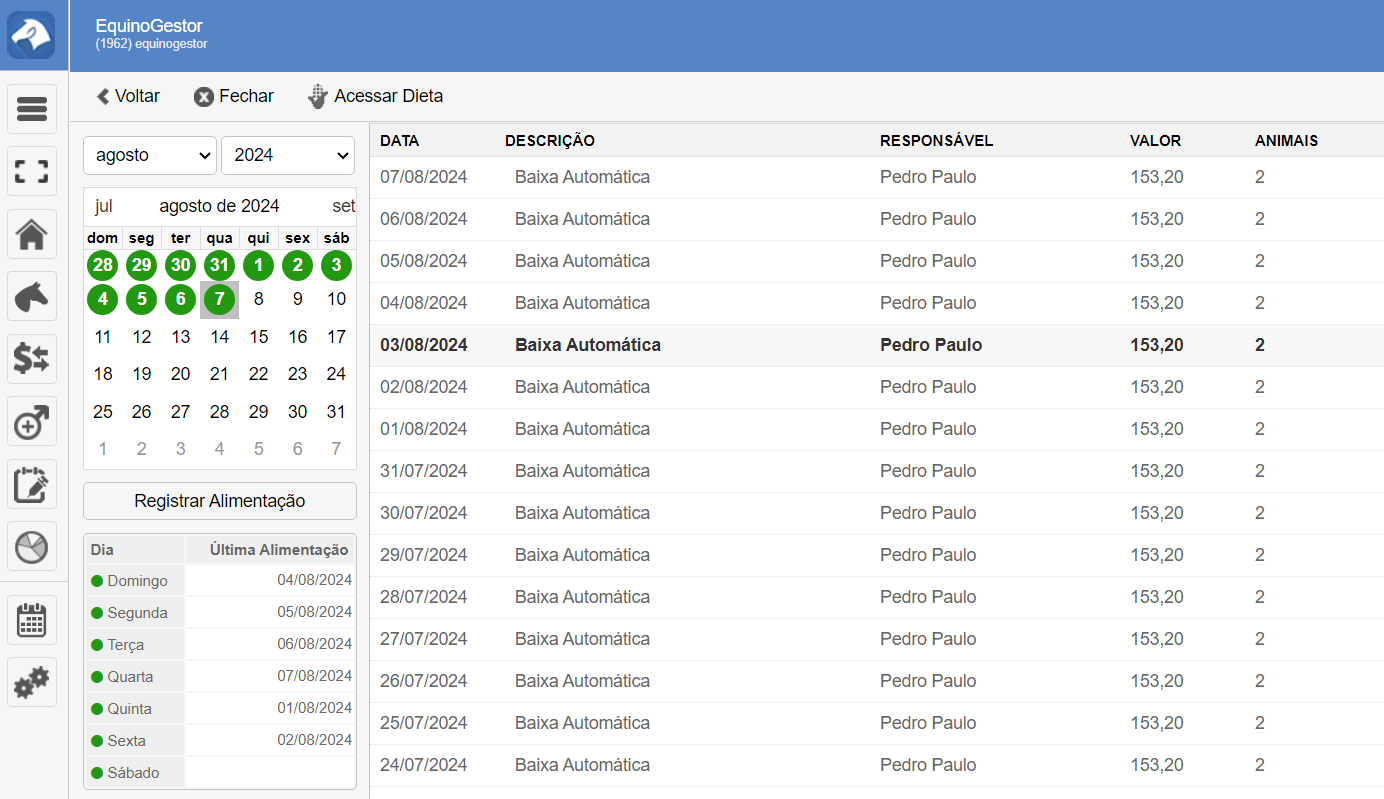Open the calendar icon in sidebar
This screenshot has width=1384, height=799.
coord(32,620)
